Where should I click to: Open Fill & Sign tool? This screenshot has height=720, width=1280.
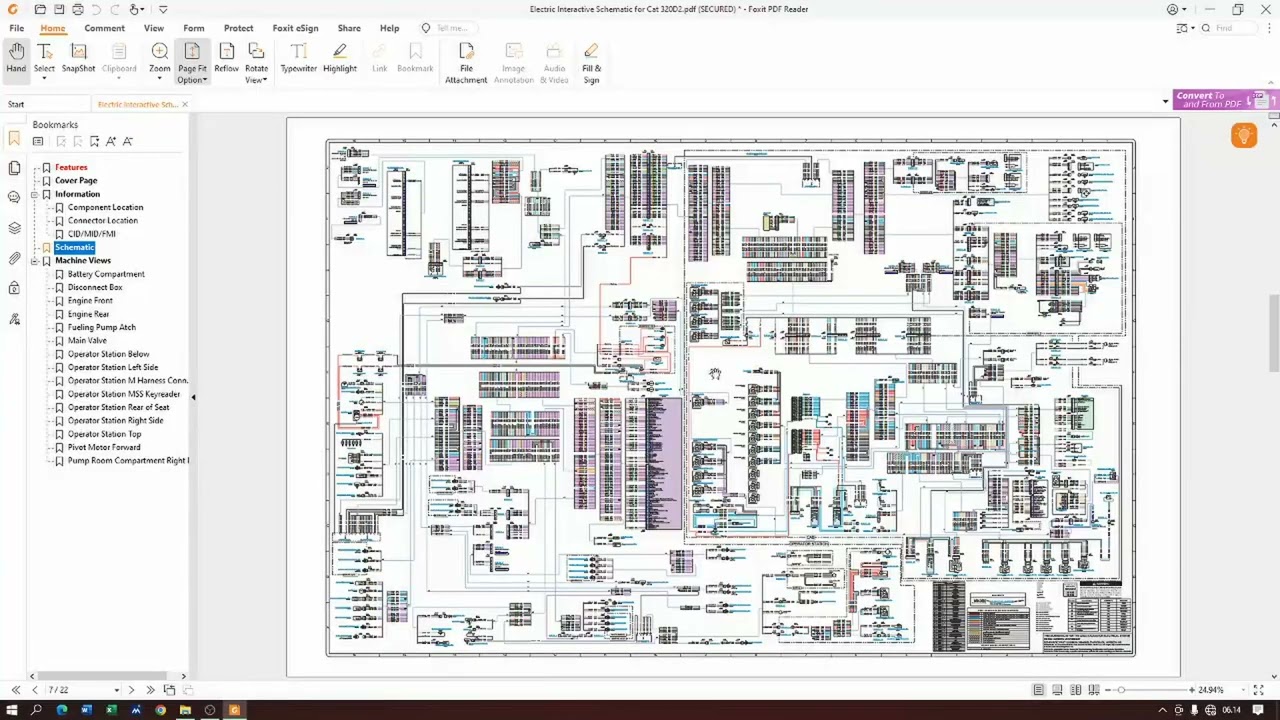click(x=591, y=63)
